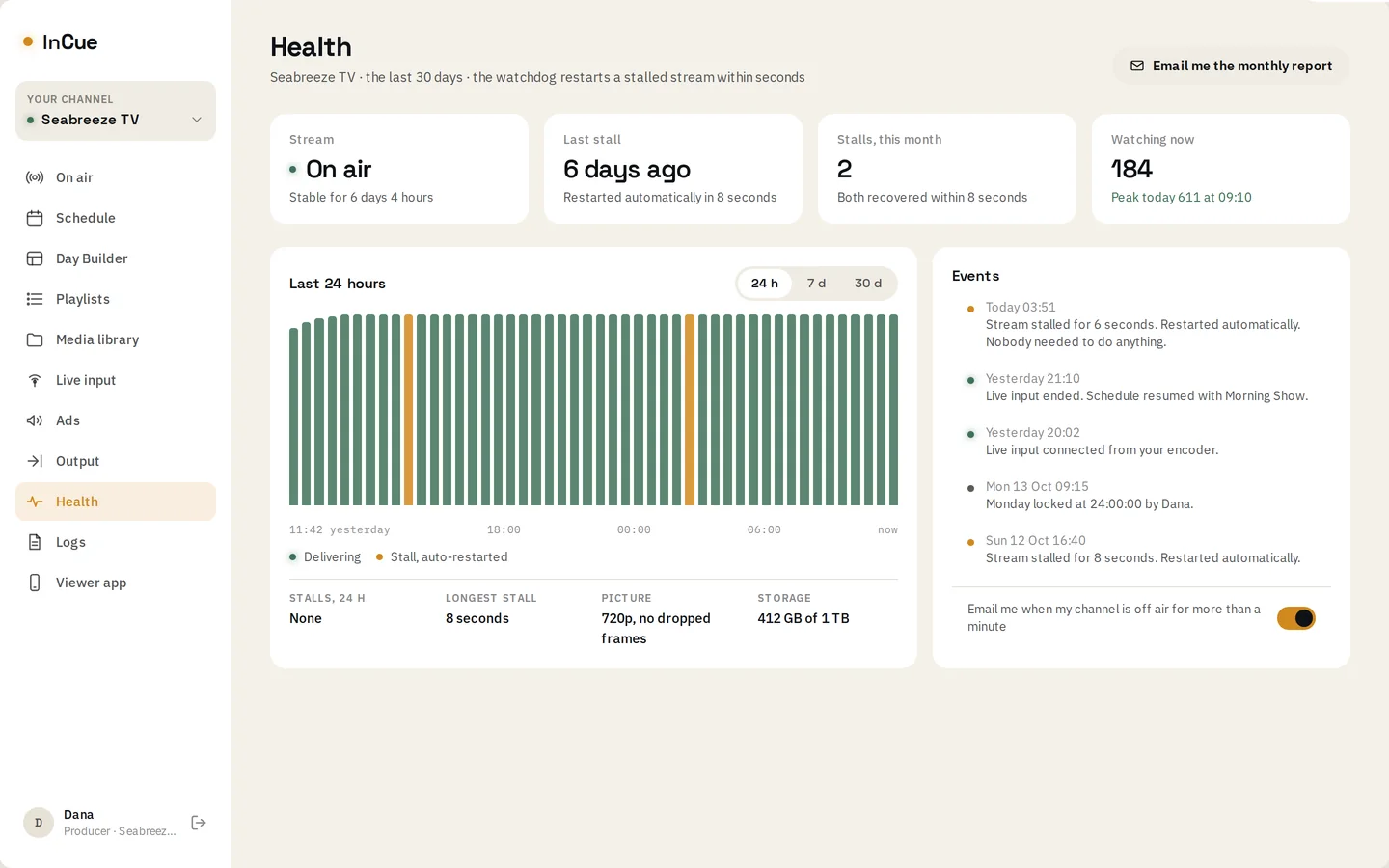Email me the monthly report
The height and width of the screenshot is (868, 1389).
[1231, 66]
